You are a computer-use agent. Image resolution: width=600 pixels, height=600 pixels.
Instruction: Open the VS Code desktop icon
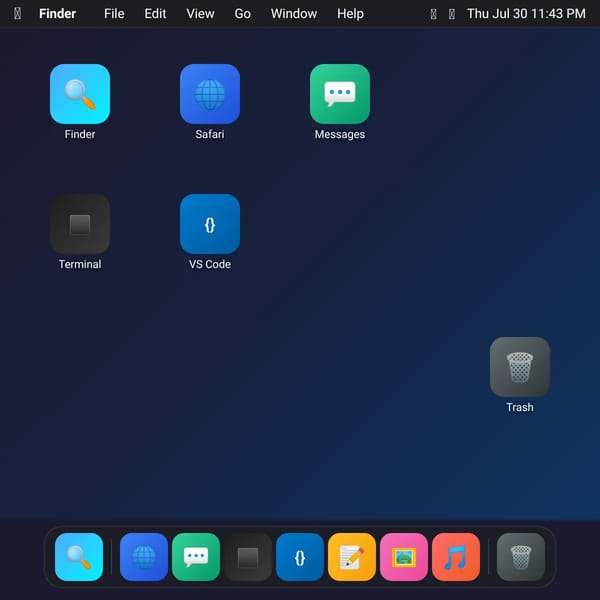tap(210, 224)
